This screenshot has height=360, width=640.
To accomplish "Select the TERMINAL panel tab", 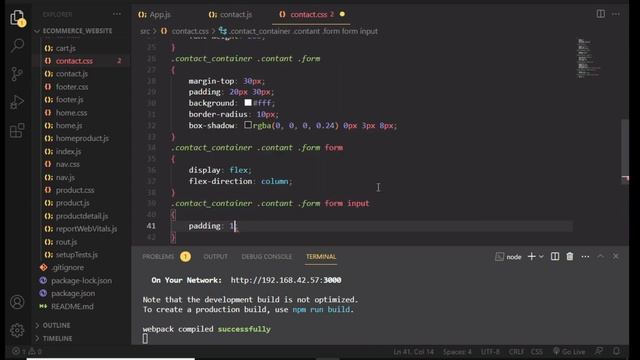I will click(321, 257).
